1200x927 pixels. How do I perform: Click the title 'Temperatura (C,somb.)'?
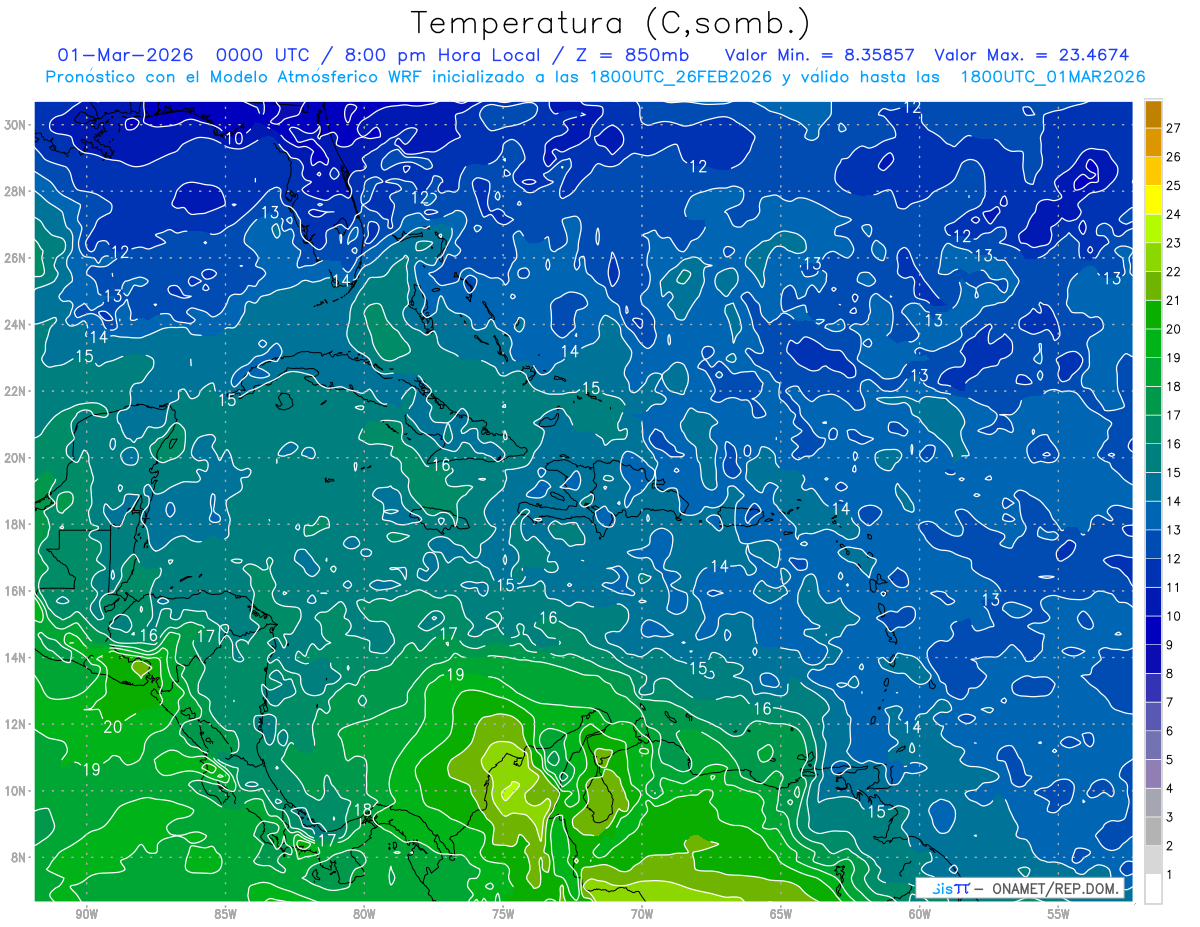611,22
